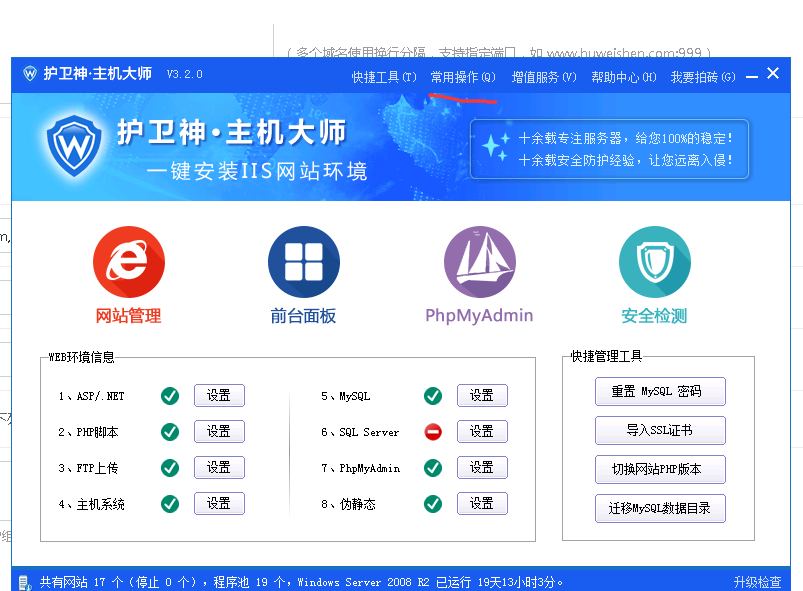Viewport: 803px width, 591px height.
Task: Open the 网站管理 IE icon
Action: (129, 262)
